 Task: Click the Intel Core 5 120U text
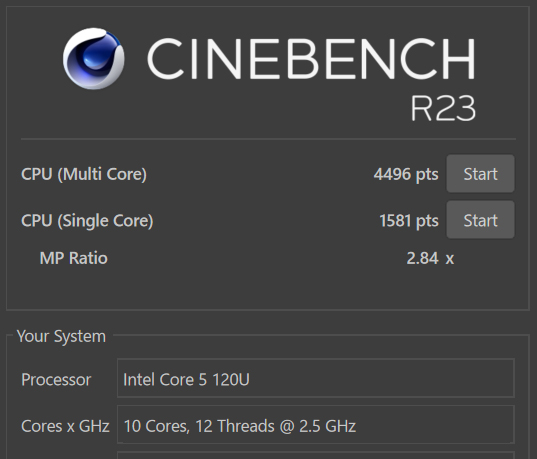[186, 380]
